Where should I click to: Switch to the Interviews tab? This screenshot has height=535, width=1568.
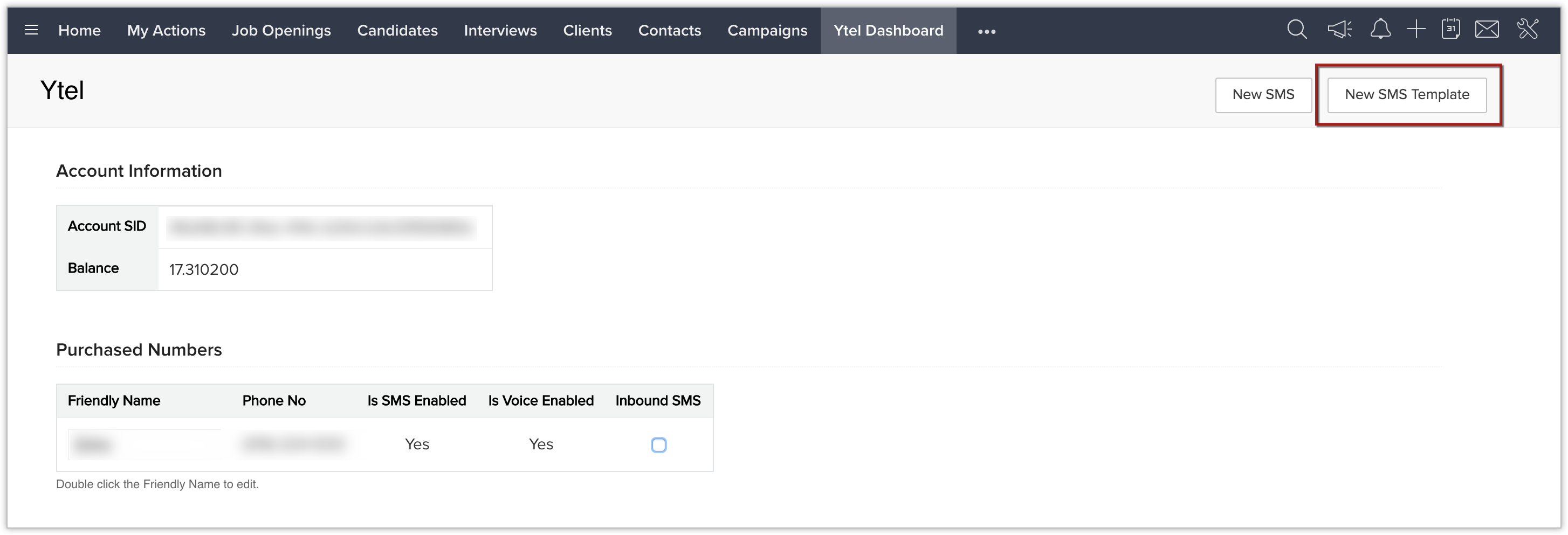pos(500,30)
